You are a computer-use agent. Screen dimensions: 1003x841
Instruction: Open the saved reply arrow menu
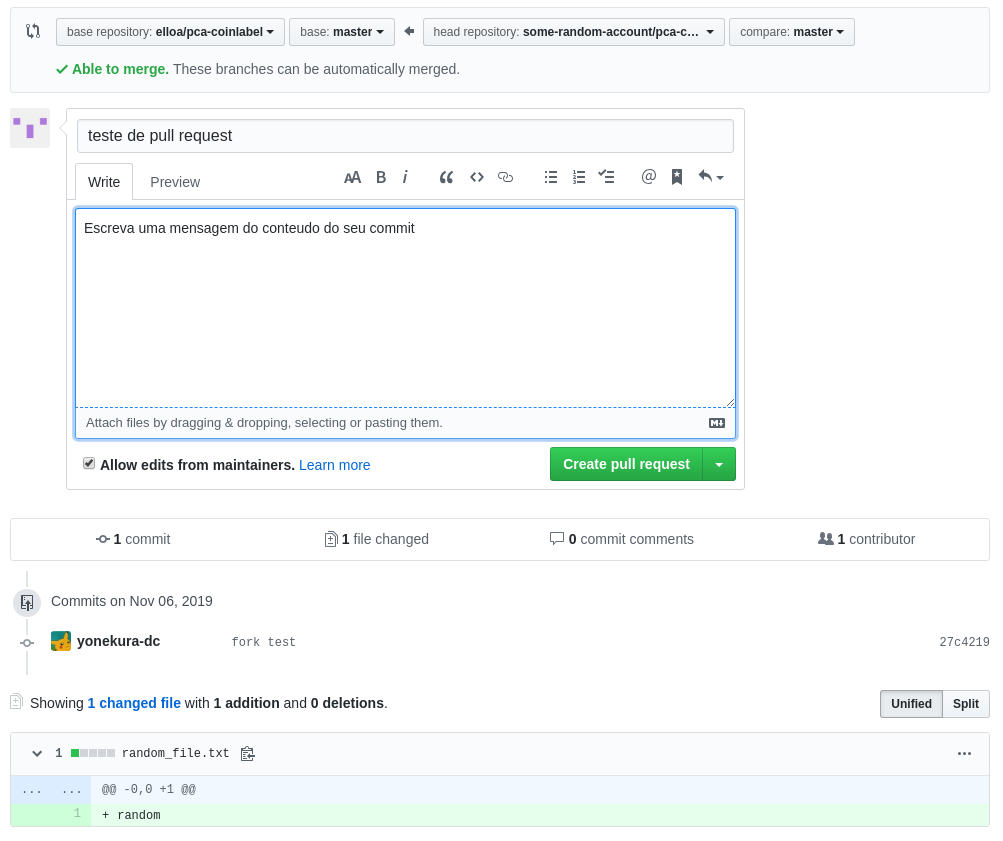click(x=711, y=177)
